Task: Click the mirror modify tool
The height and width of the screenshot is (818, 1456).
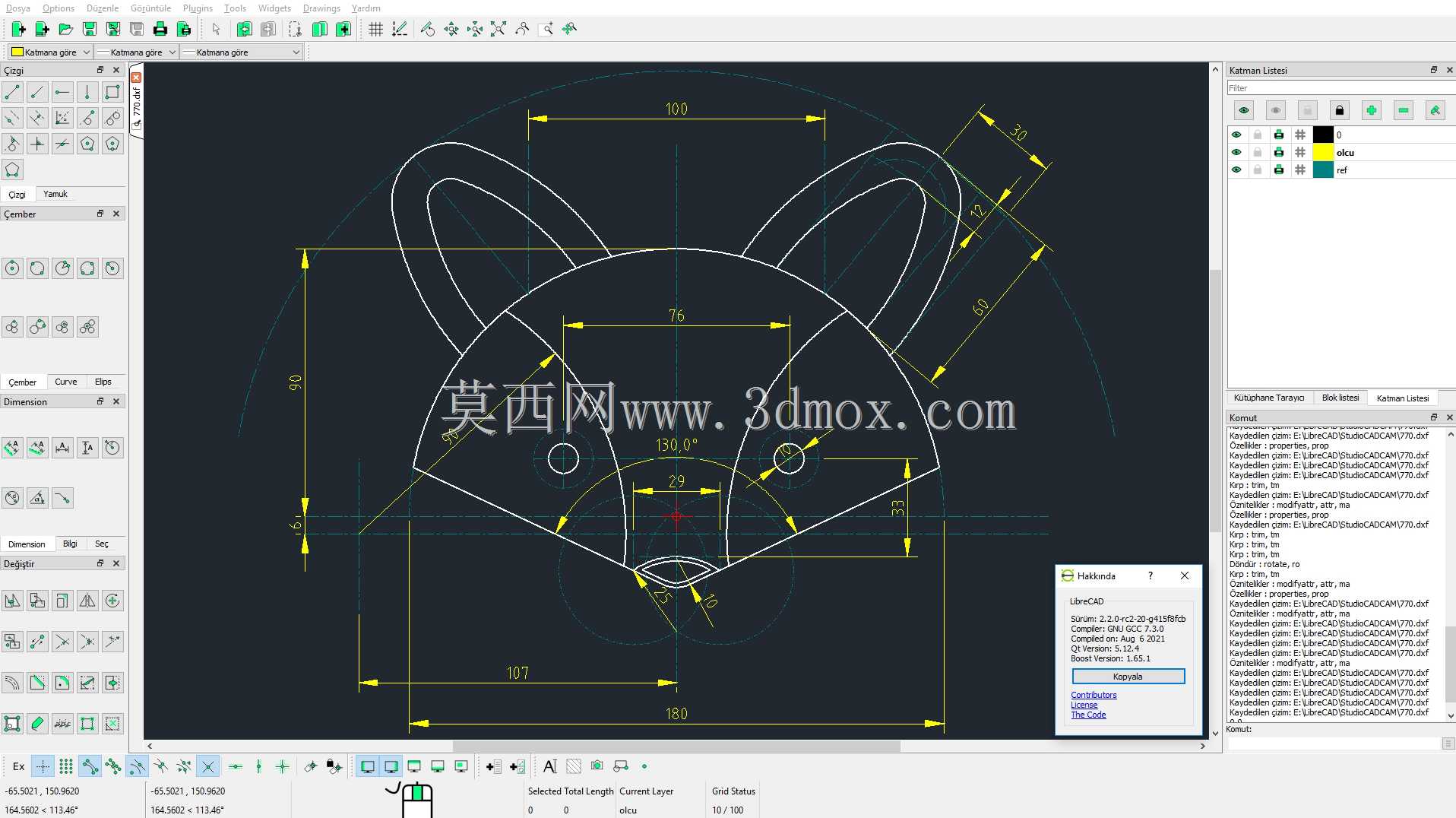Action: [x=87, y=601]
